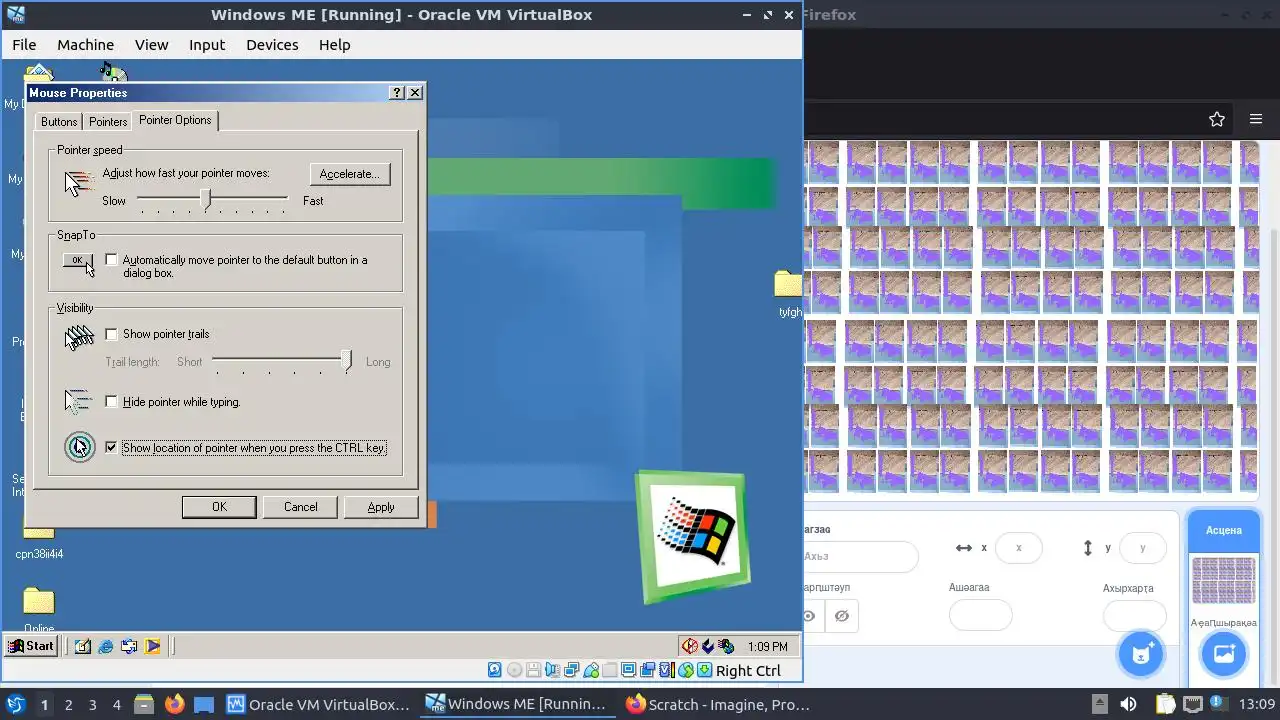Open the cpn38ii4i4 folder on ME desktop
Screen dimensions: 1280x720
39,540
